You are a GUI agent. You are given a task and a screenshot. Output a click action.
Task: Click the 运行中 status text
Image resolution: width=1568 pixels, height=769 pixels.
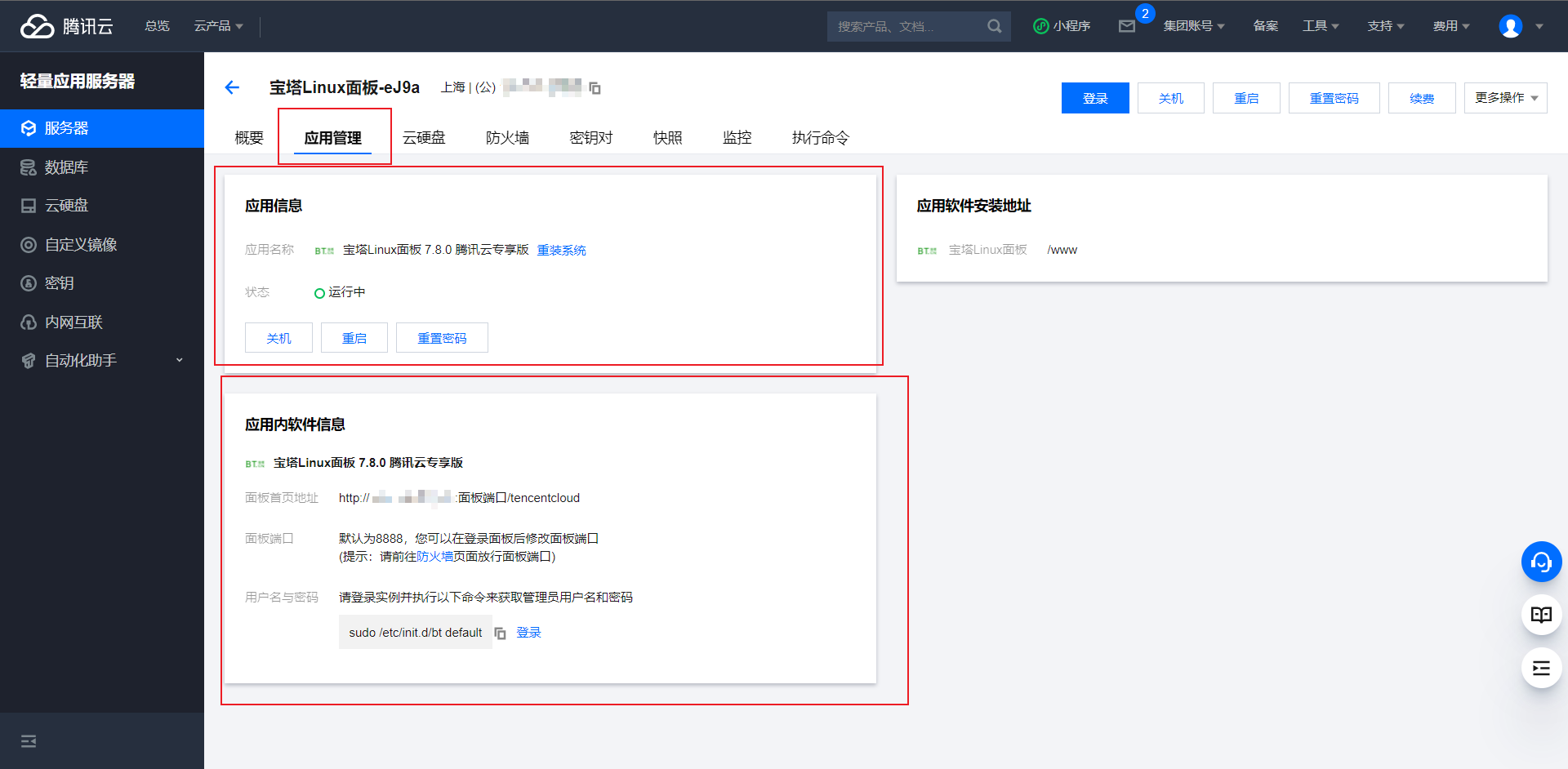click(346, 292)
